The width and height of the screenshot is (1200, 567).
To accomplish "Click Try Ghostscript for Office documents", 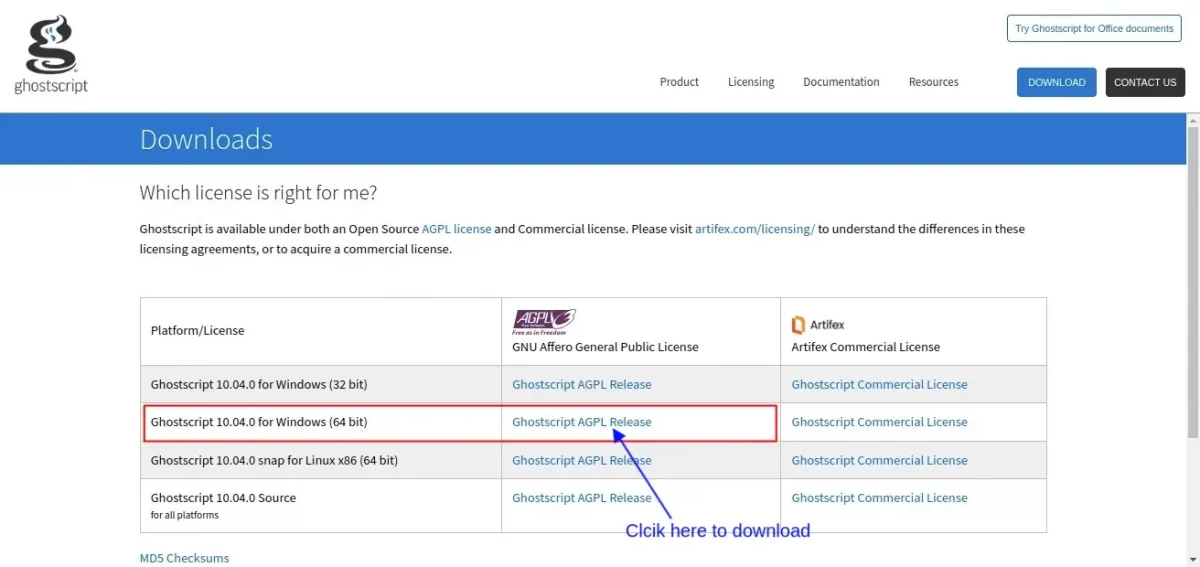I will [x=1094, y=28].
